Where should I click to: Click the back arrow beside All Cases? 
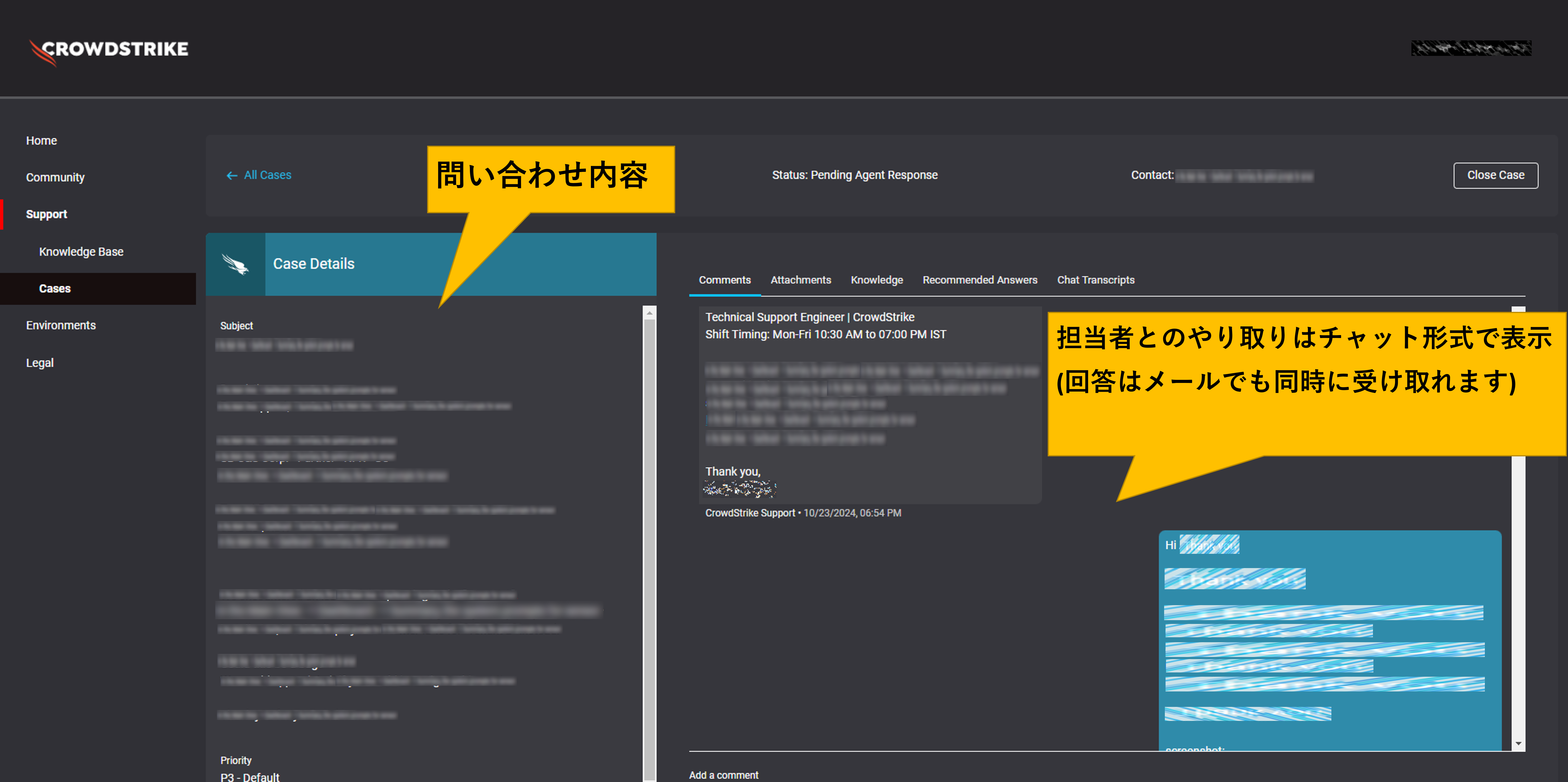231,175
